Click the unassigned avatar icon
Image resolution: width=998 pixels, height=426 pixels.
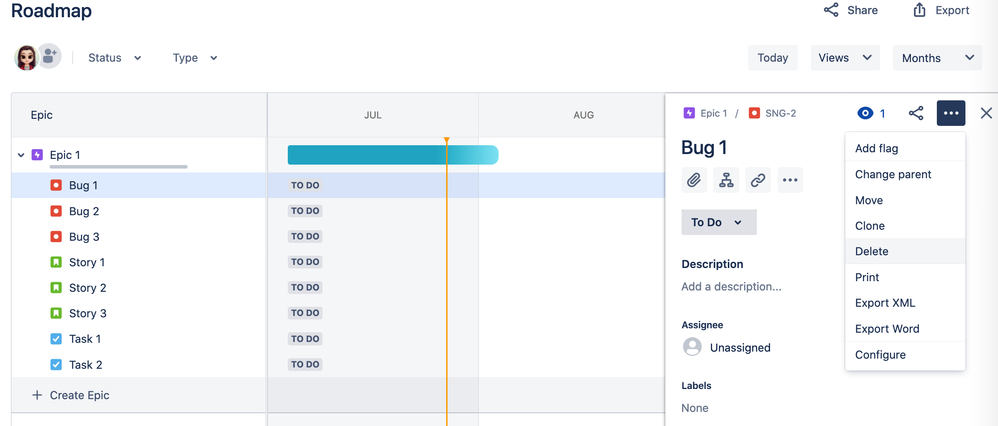coord(692,347)
